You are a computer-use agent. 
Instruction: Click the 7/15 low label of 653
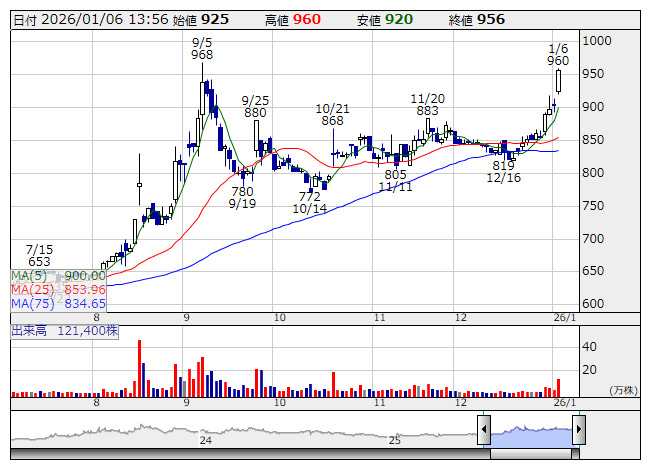(x=39, y=255)
